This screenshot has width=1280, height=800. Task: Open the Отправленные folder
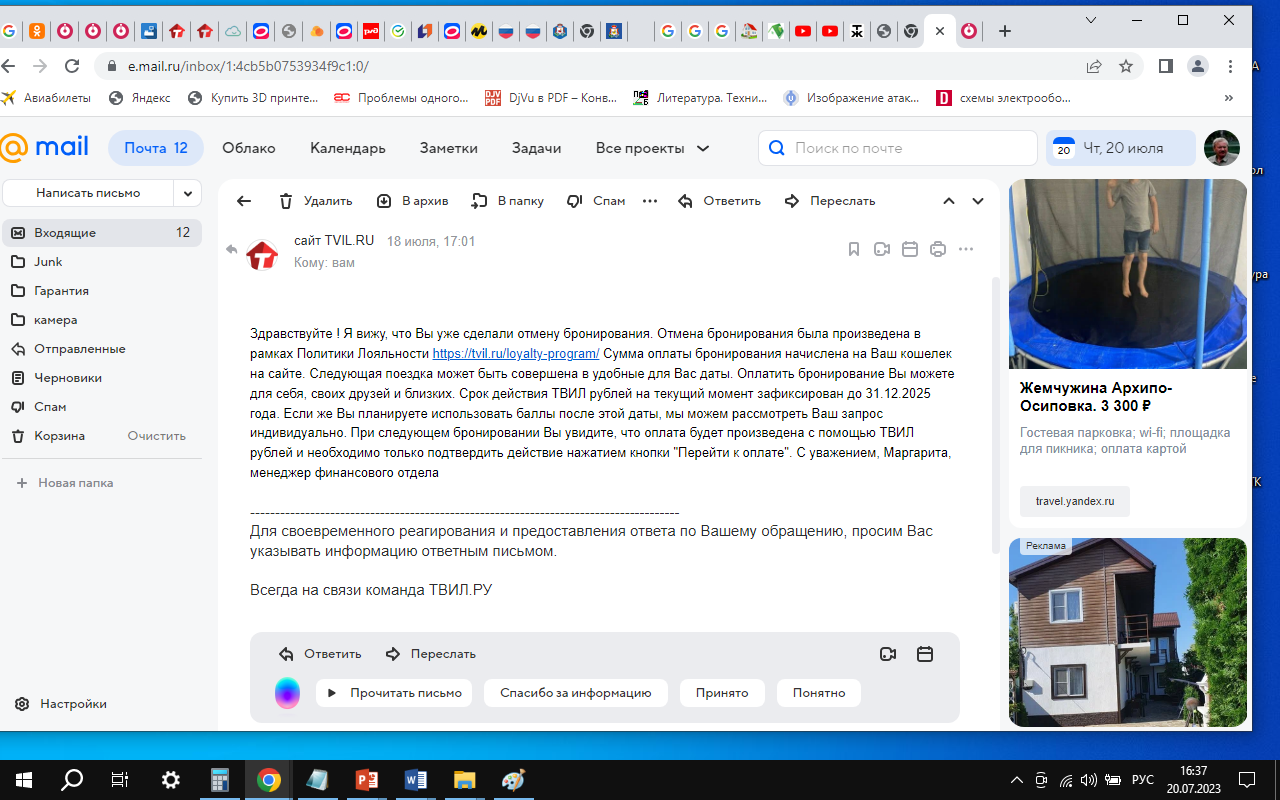point(101,348)
